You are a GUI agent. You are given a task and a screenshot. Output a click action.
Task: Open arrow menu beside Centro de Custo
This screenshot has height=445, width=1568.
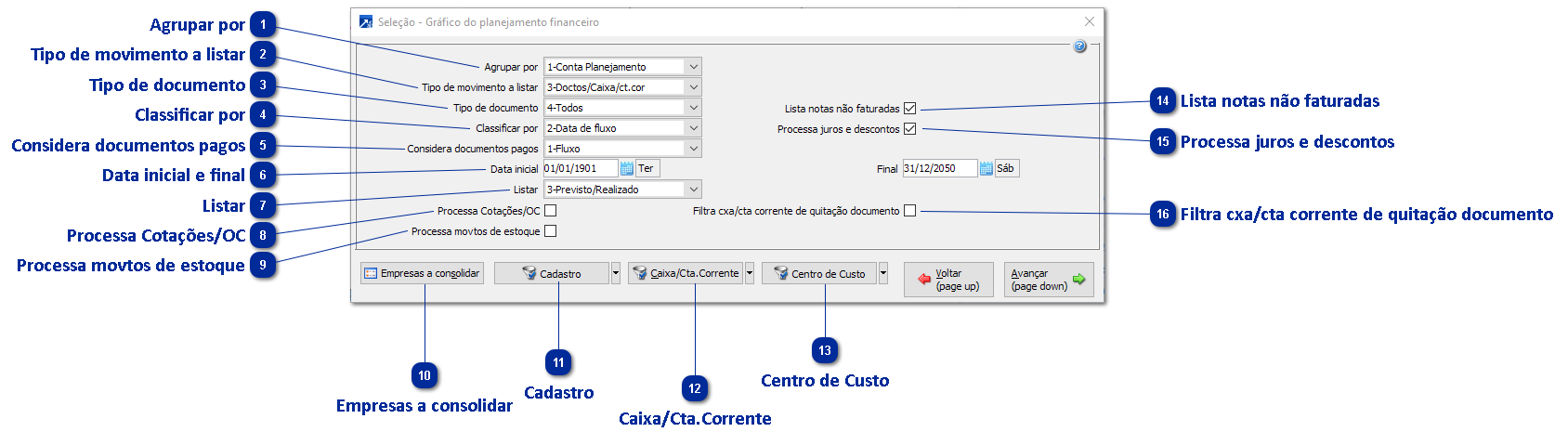pos(883,273)
